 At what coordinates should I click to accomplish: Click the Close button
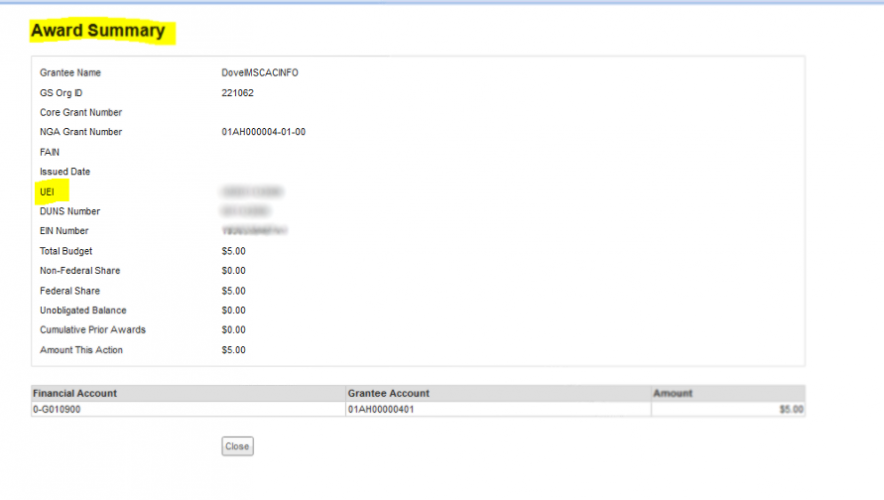237,446
